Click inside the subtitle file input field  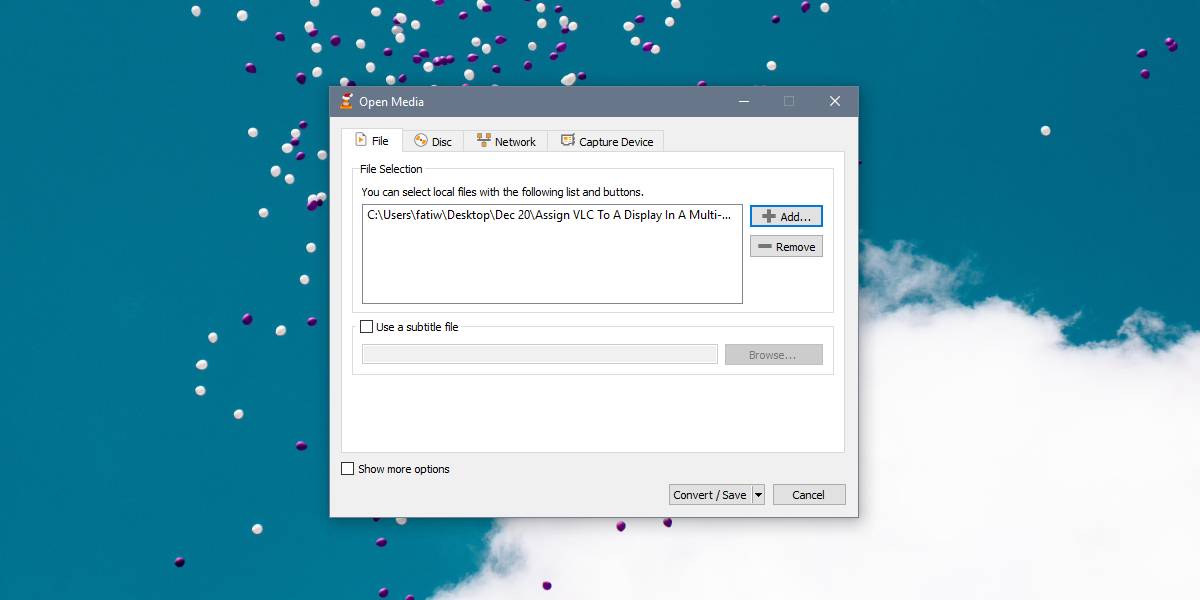(540, 354)
